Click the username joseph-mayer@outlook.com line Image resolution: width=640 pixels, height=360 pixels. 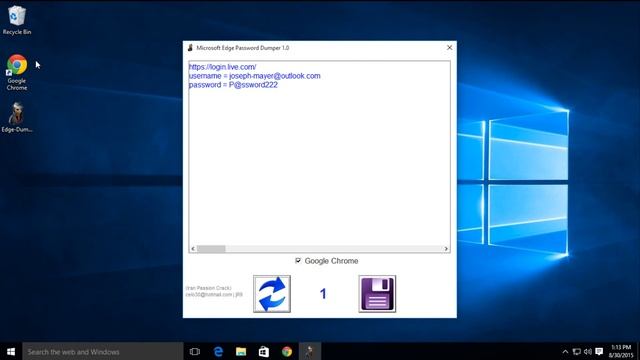[x=254, y=76]
